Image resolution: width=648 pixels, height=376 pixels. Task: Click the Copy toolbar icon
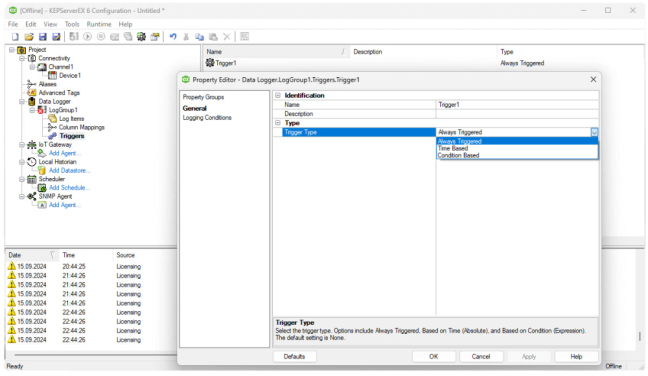[200, 37]
